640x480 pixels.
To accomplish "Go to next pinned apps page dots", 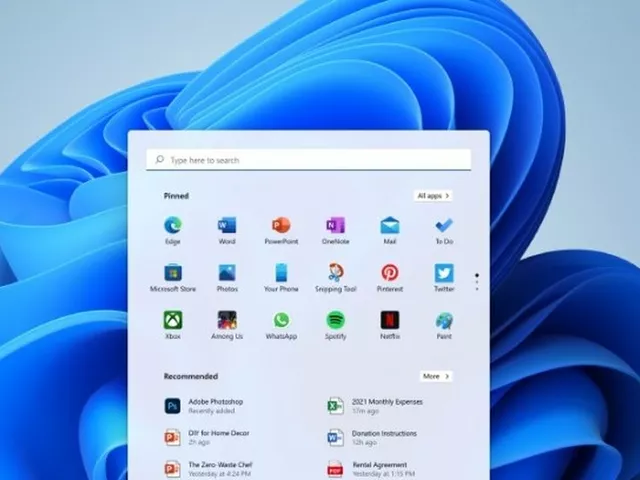I will tap(477, 282).
